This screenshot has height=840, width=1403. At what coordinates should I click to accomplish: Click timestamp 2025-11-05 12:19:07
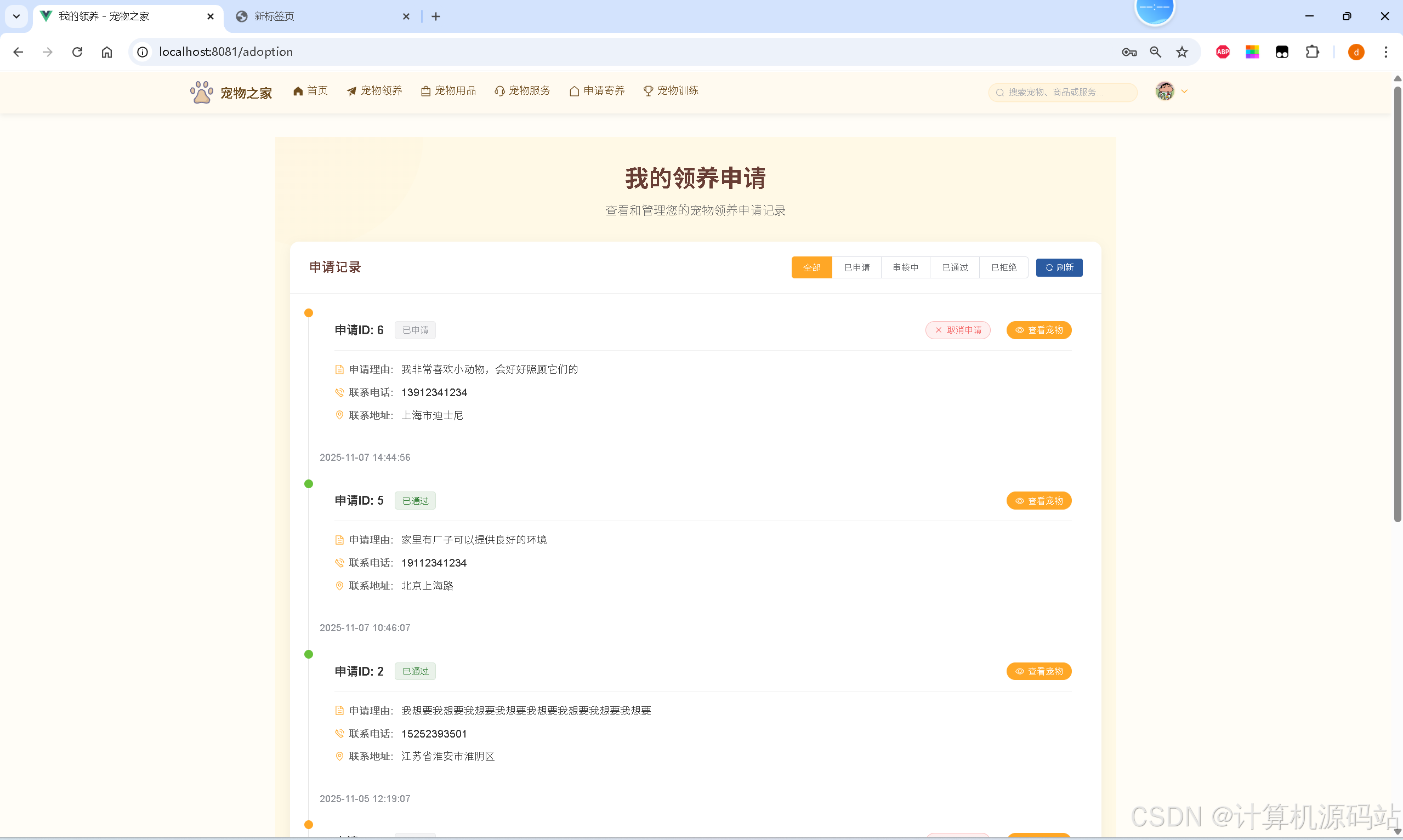click(365, 799)
